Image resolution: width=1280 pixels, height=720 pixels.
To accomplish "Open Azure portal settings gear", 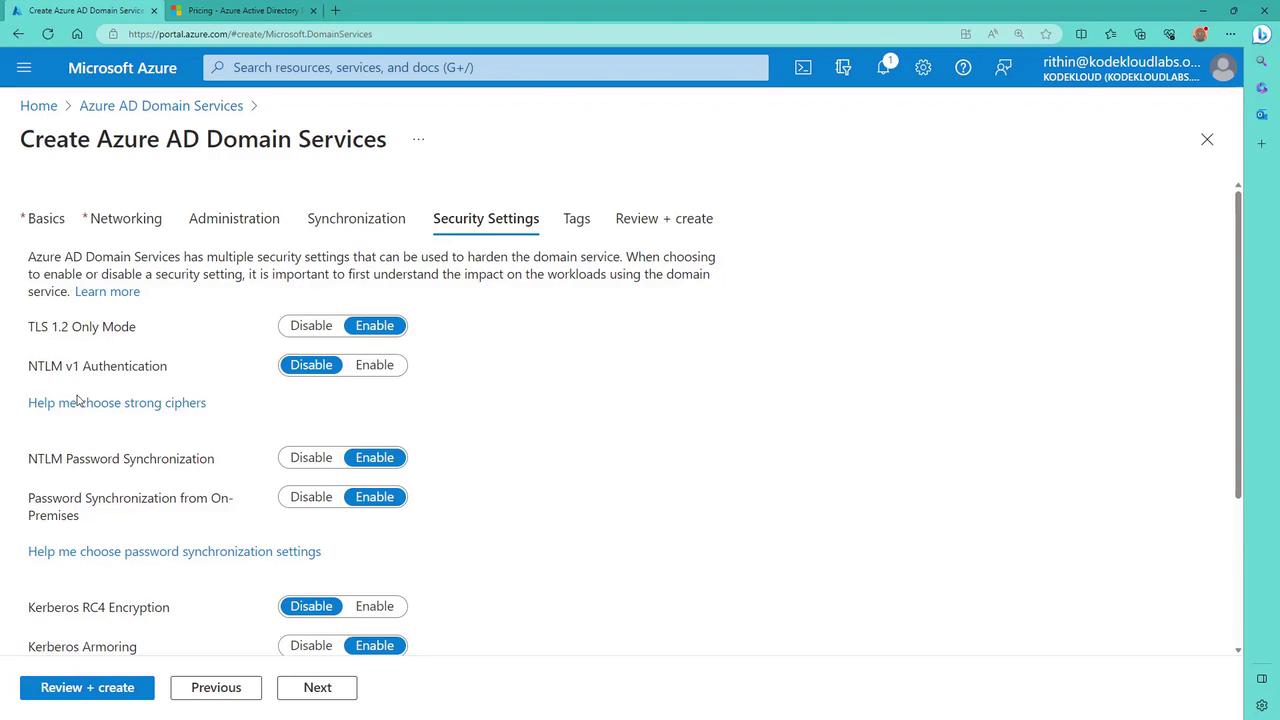I will pyautogui.click(x=923, y=67).
